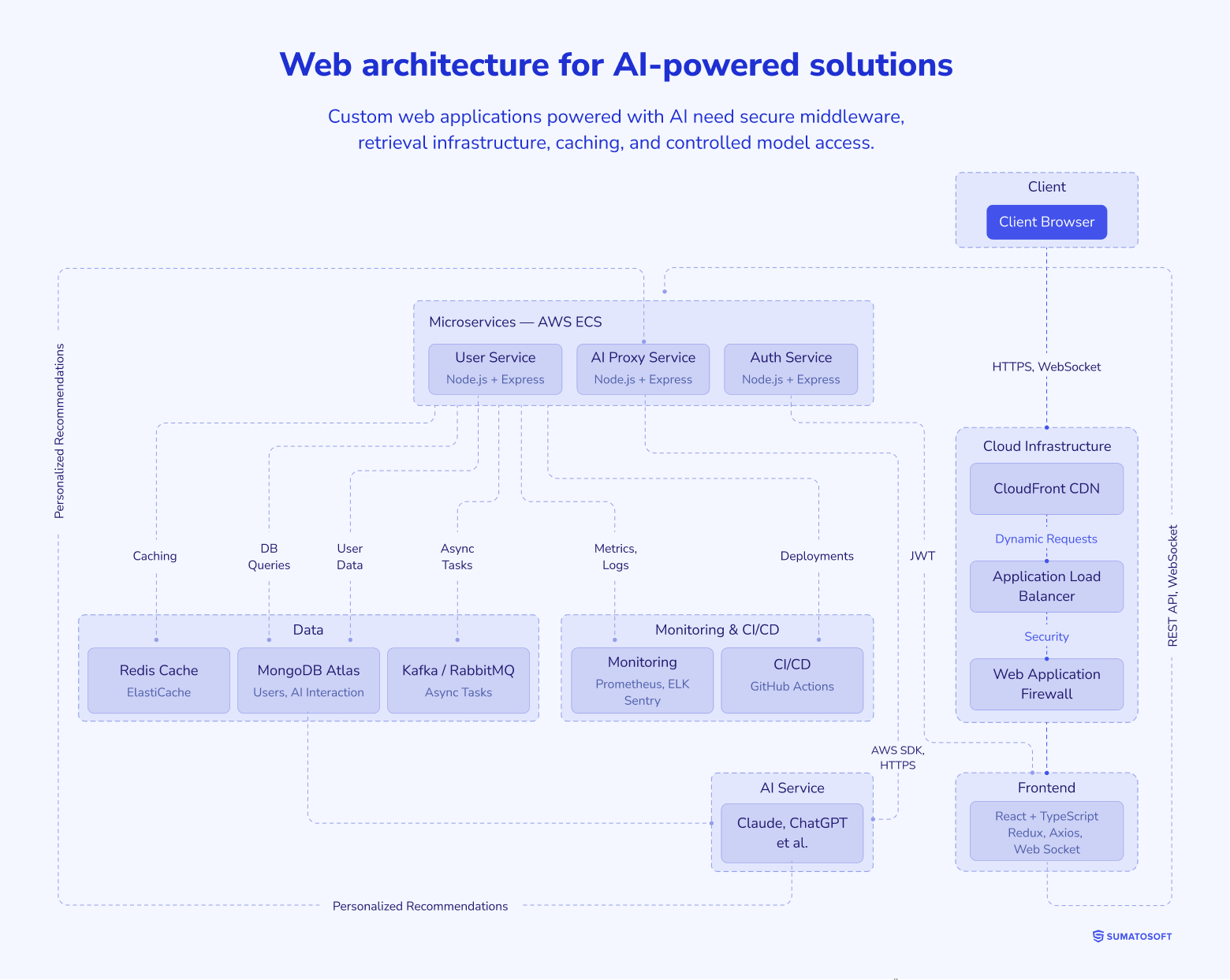Screen dimensions: 1230x980
Task: Expand the Cloud Infrastructure group
Action: (x=1046, y=446)
